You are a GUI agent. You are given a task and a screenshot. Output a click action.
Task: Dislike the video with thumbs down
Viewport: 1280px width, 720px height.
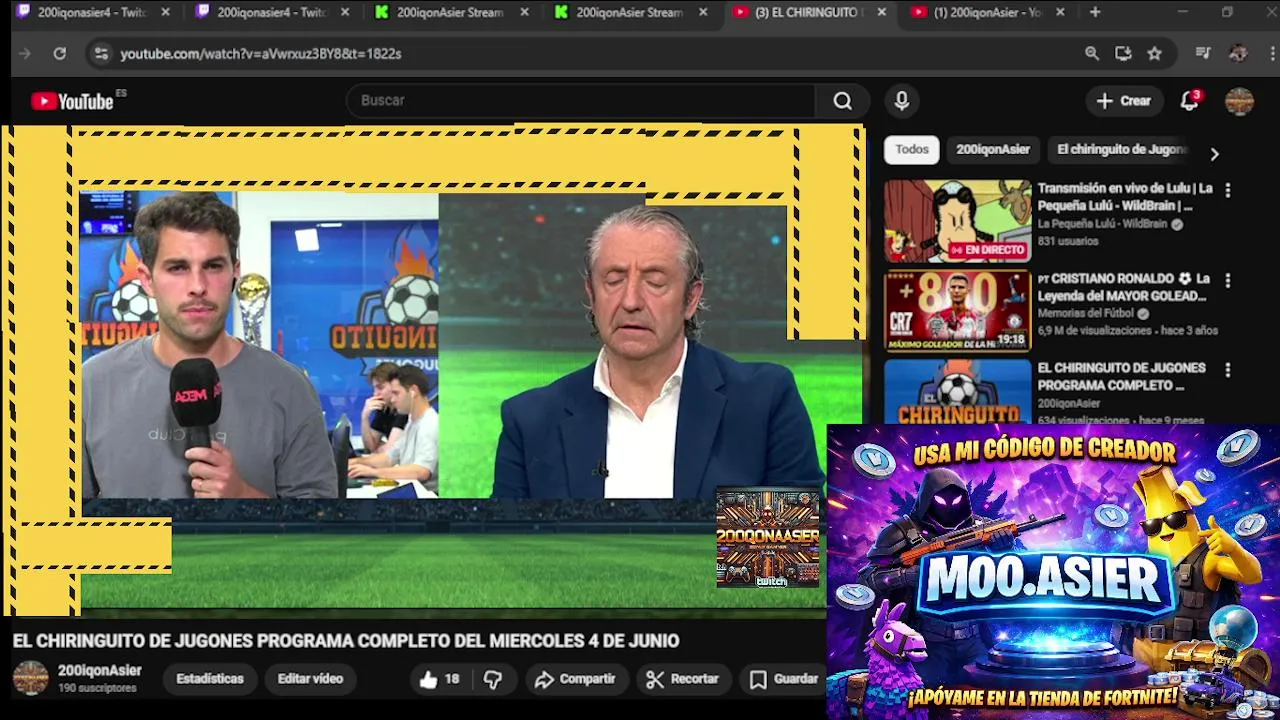493,680
